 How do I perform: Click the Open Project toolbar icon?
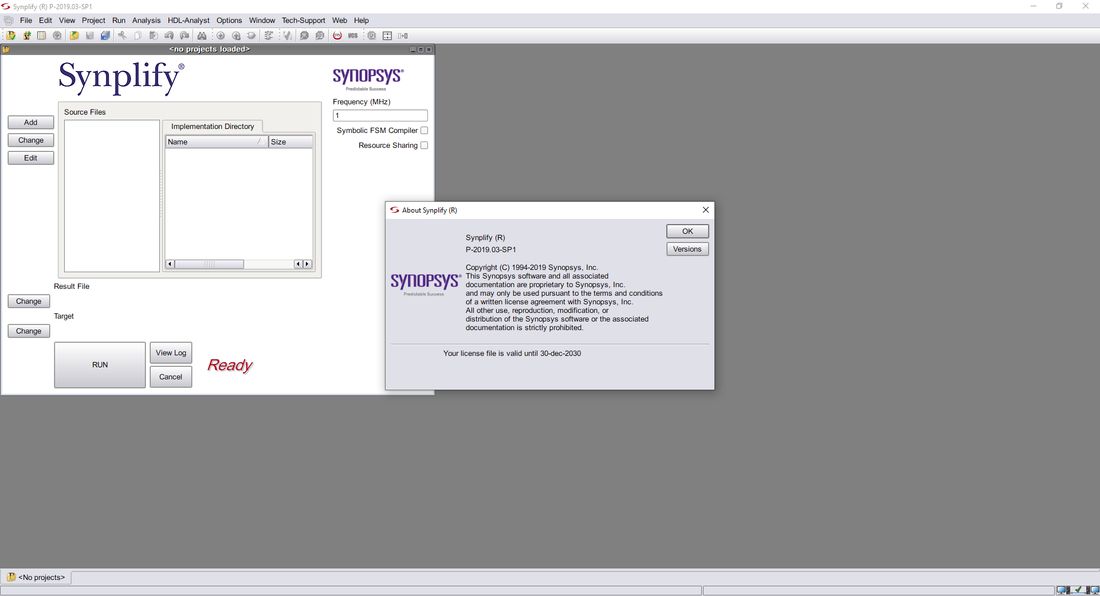(x=11, y=35)
